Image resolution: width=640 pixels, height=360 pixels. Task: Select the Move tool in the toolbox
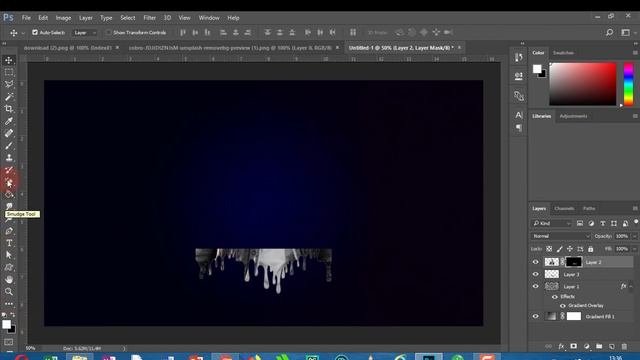click(x=9, y=60)
